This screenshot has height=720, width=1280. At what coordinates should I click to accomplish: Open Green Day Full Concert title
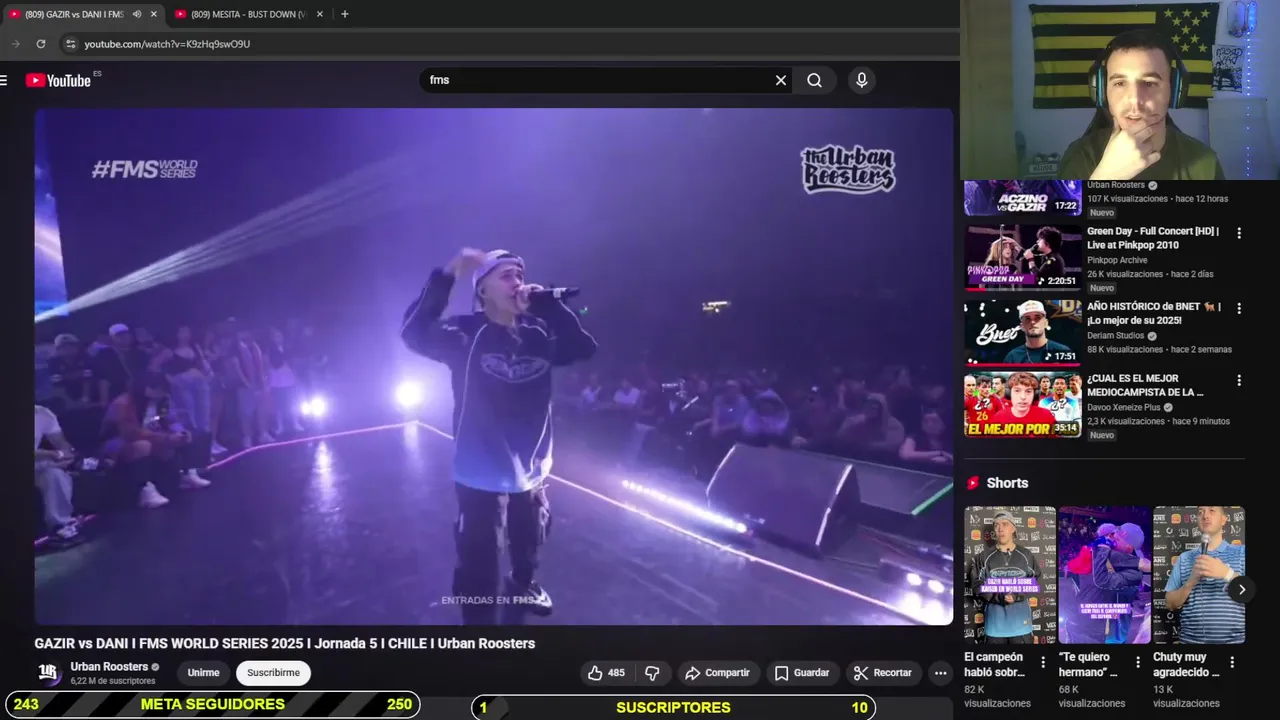tap(1153, 238)
